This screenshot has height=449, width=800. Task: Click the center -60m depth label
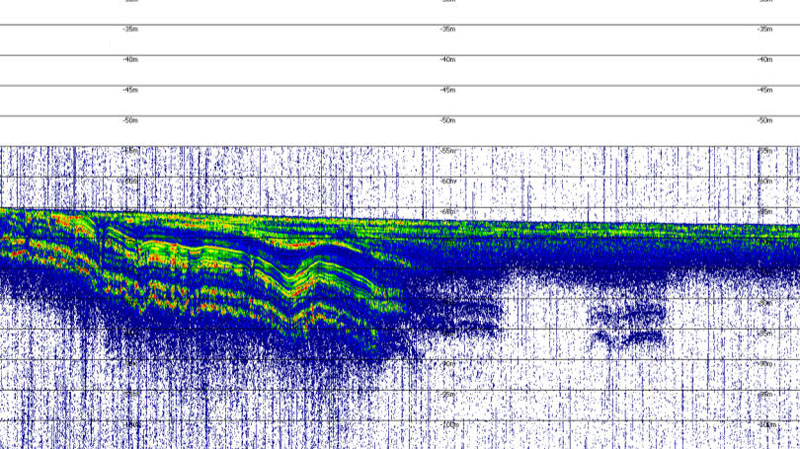point(448,181)
